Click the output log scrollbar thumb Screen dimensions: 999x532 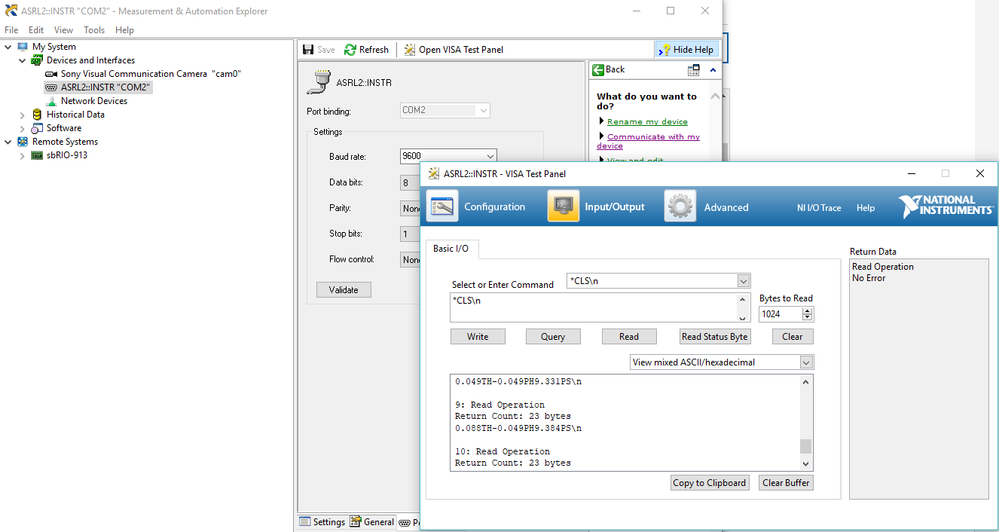point(806,445)
